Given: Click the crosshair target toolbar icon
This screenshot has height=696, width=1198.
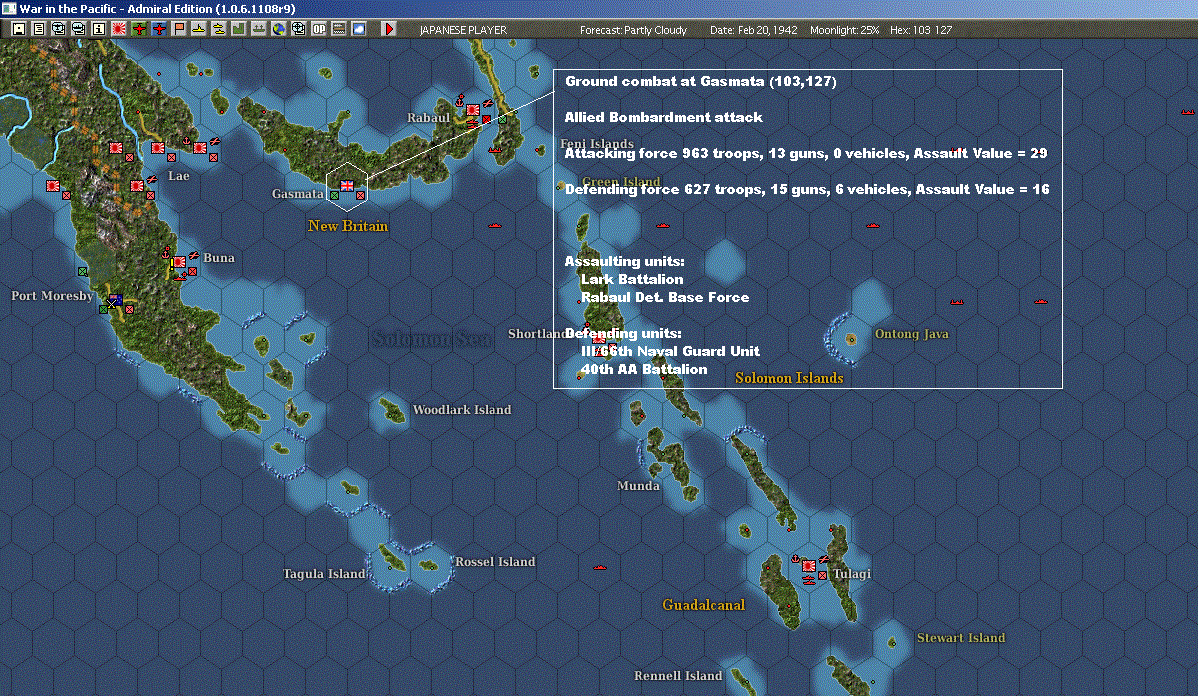Looking at the screenshot, I should [x=299, y=29].
